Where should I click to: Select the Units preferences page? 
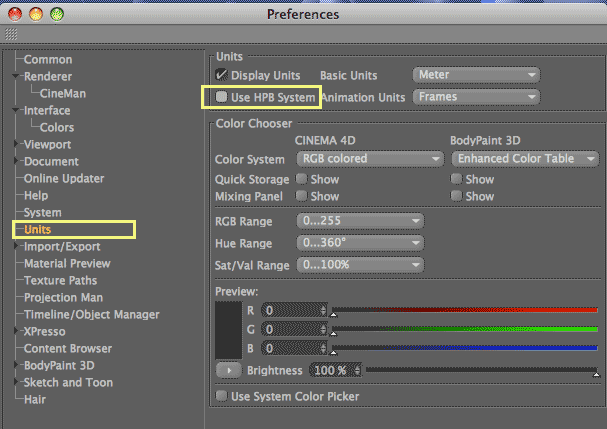click(x=38, y=230)
